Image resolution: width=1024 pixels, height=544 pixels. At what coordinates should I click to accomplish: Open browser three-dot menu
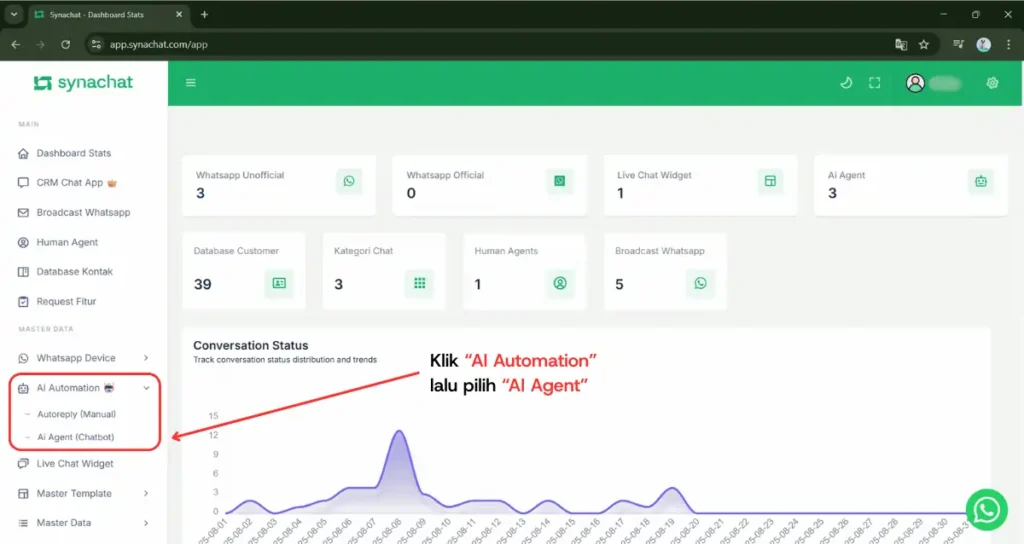coord(1009,44)
